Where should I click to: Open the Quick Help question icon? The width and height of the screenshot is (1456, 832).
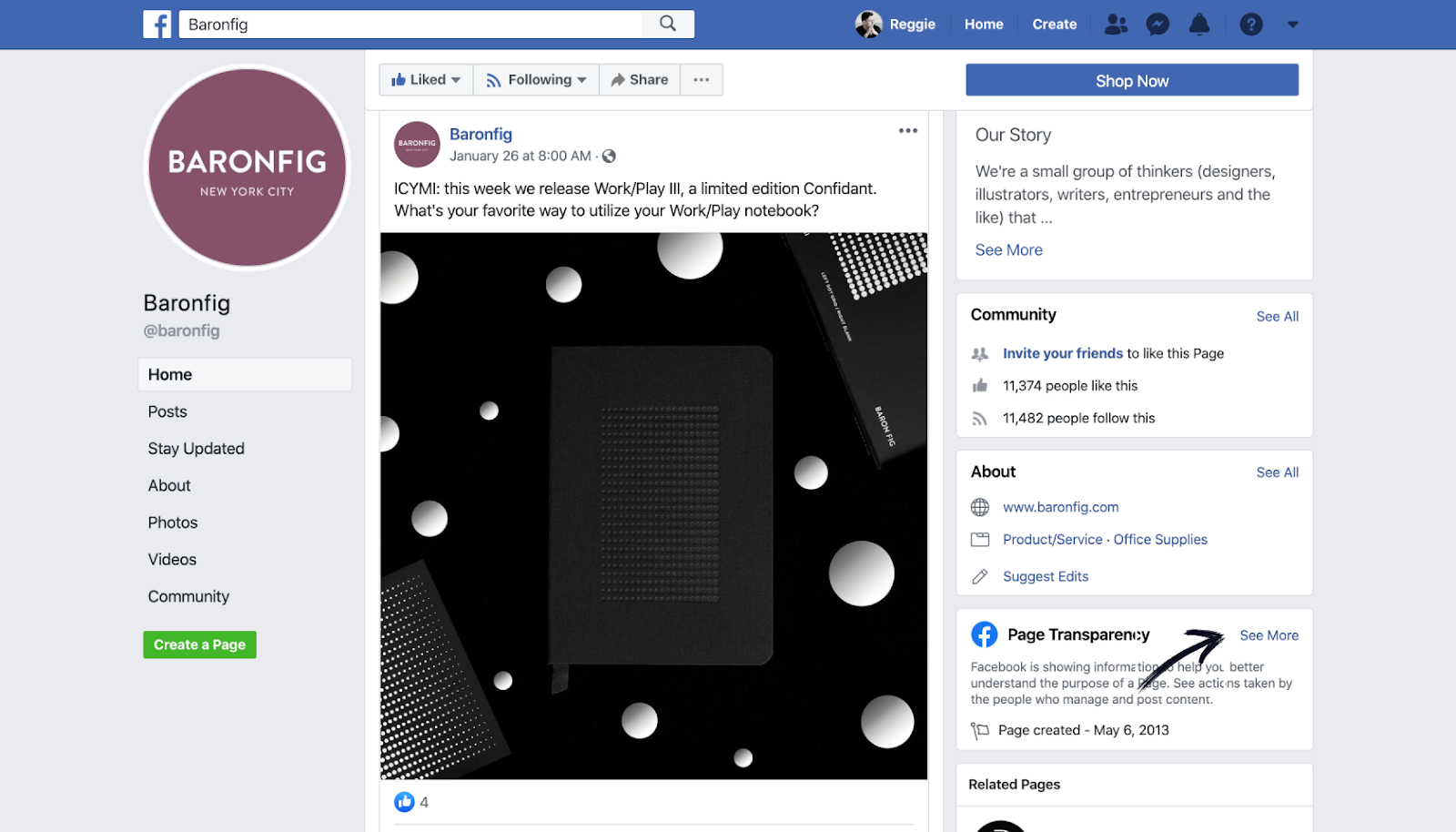click(x=1251, y=25)
